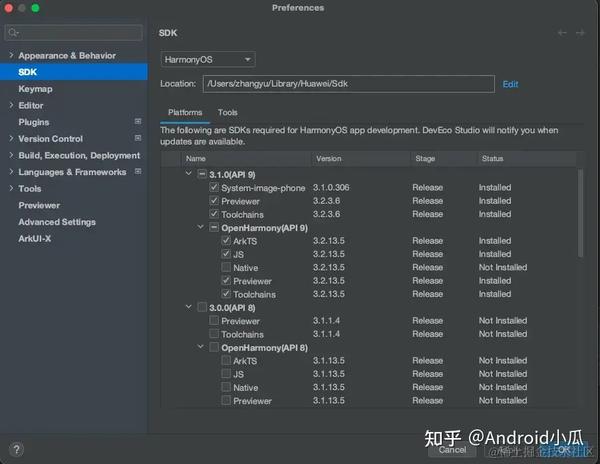Uncheck System-image-phone 3.1.0.306

coord(214,187)
